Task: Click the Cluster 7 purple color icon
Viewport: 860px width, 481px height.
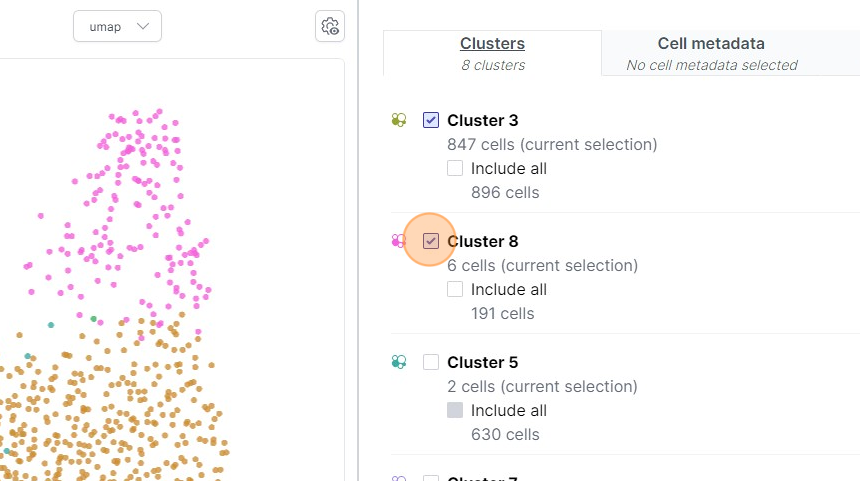Action: 399,478
